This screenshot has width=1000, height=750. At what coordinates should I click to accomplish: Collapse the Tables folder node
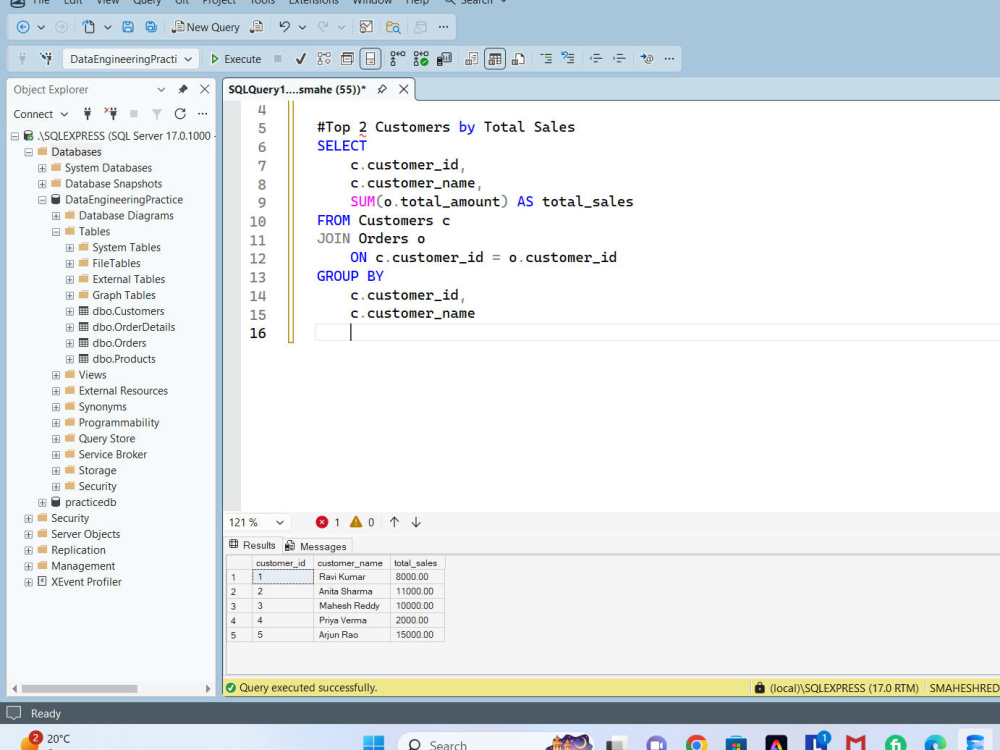pyautogui.click(x=56, y=232)
